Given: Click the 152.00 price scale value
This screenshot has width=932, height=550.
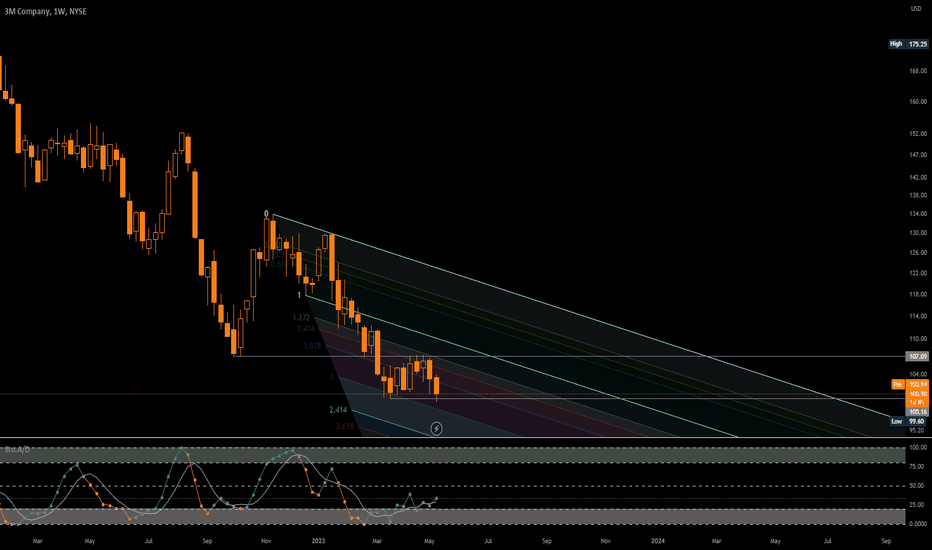Looking at the screenshot, I should pos(918,134).
